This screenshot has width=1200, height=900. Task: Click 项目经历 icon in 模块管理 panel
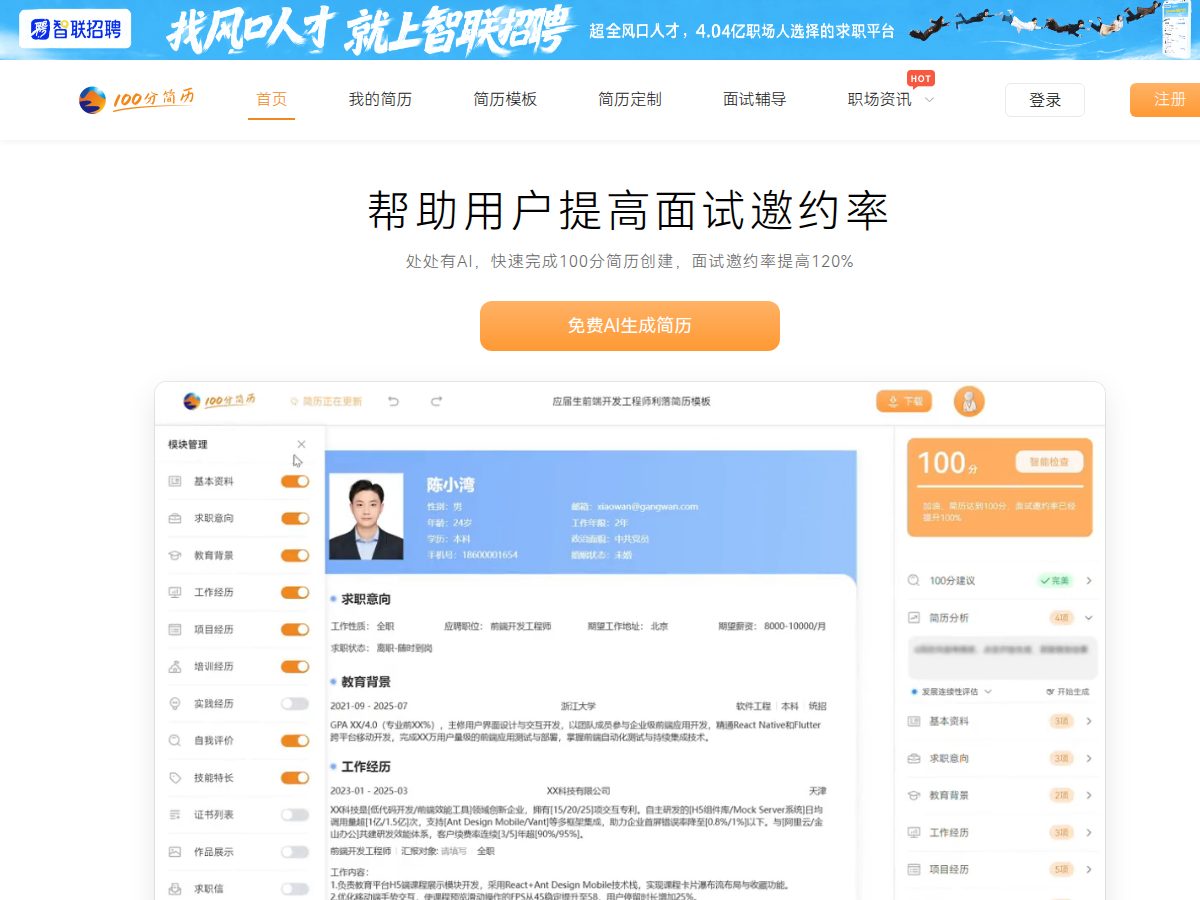click(x=175, y=629)
